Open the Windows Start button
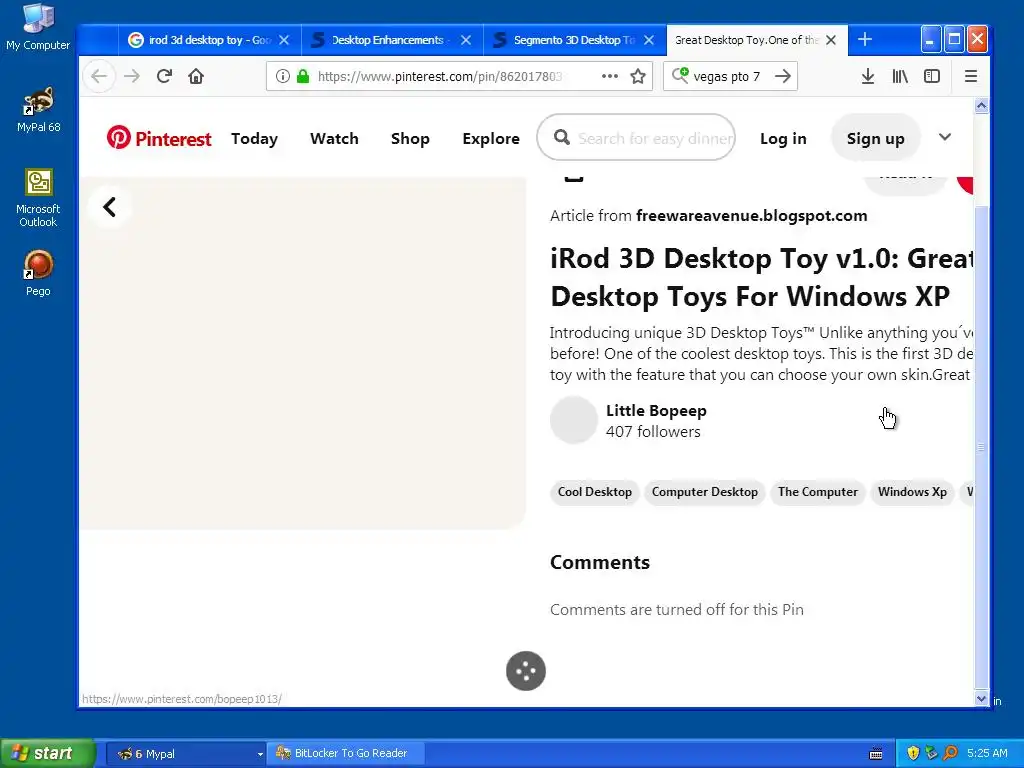Screen dimensions: 1024x768 pyautogui.click(x=48, y=753)
